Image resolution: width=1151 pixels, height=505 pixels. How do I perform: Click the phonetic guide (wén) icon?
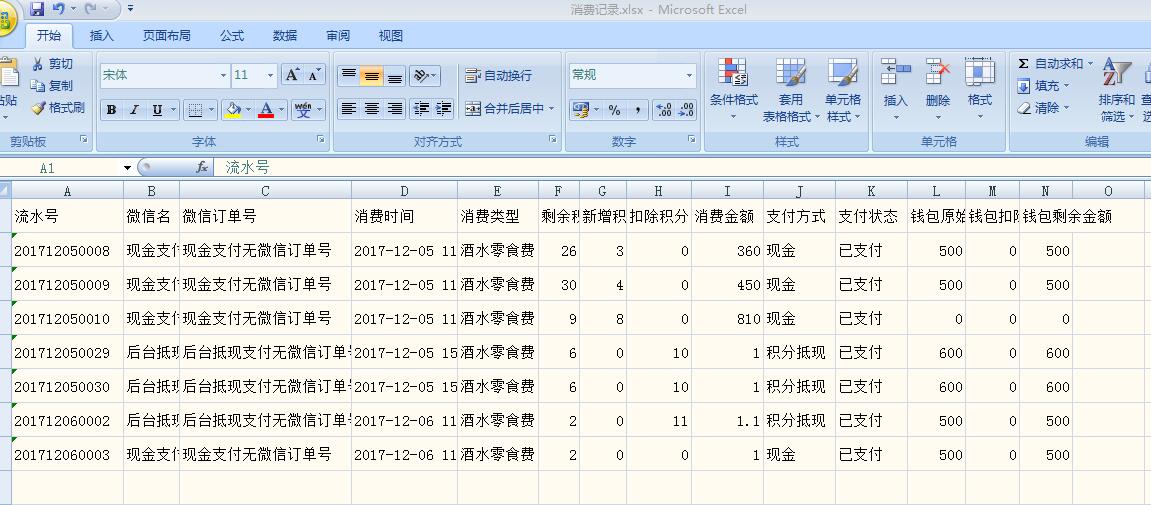click(303, 110)
